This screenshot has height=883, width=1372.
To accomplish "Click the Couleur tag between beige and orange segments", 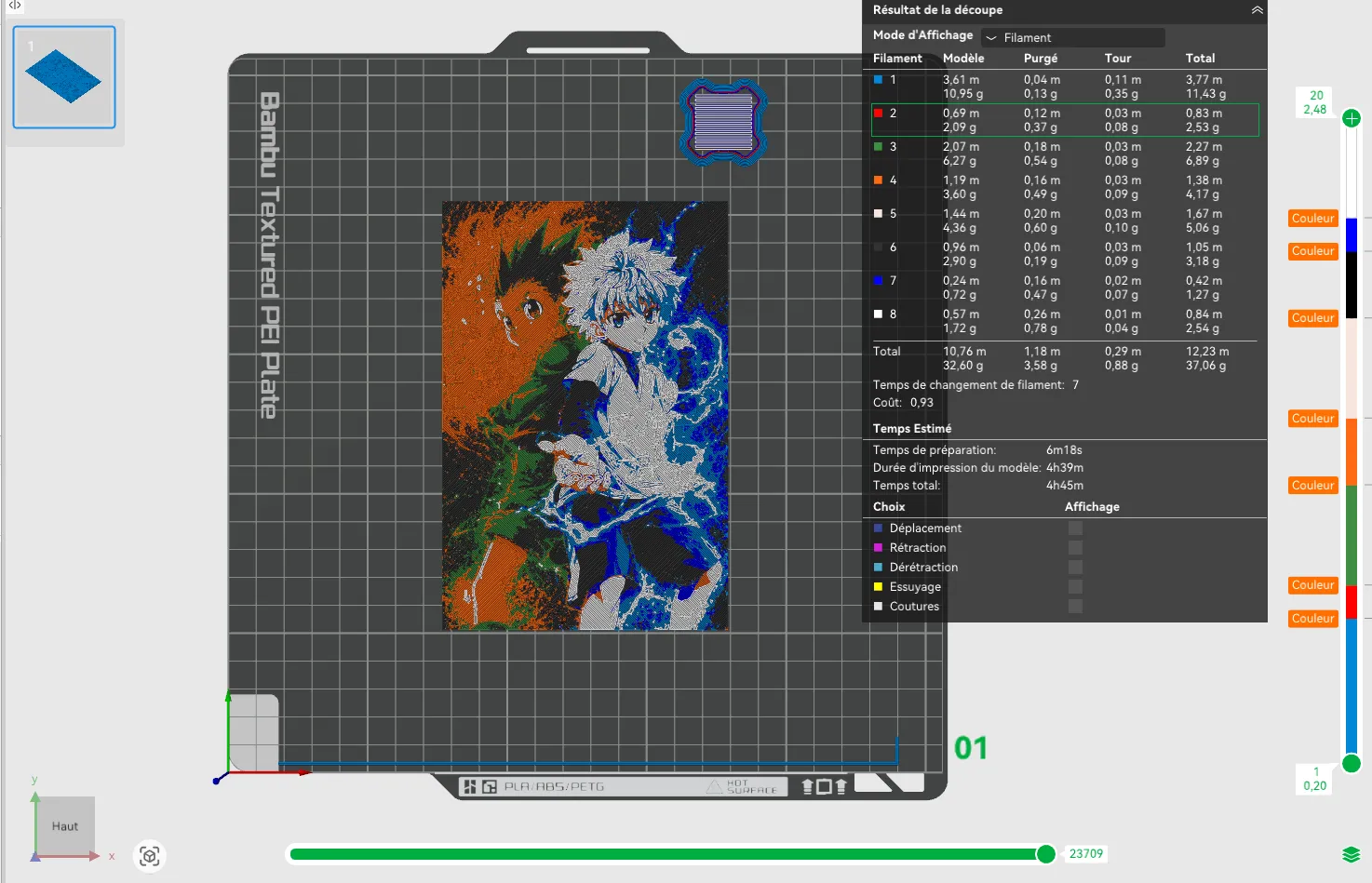I will (x=1313, y=419).
